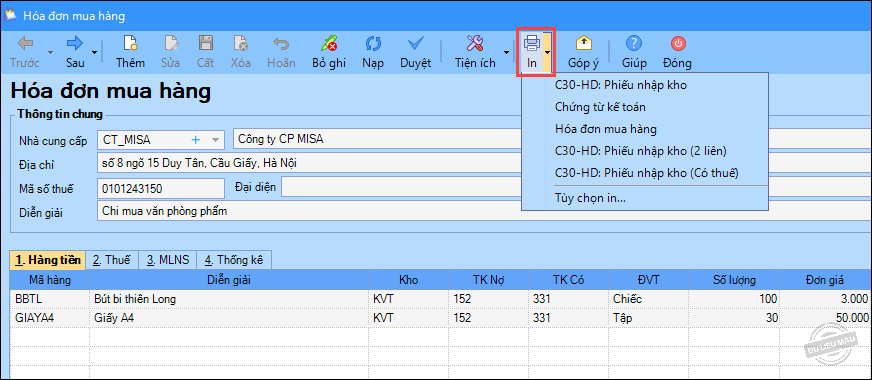
Task: Click the Đại diện input field
Action: click(402, 187)
